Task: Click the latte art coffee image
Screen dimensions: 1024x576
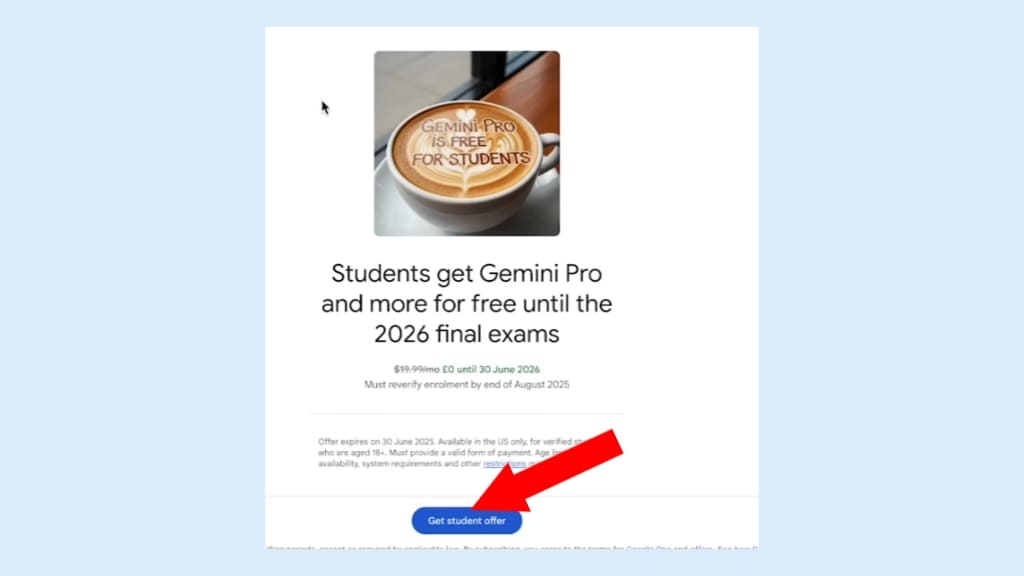Action: (x=466, y=143)
